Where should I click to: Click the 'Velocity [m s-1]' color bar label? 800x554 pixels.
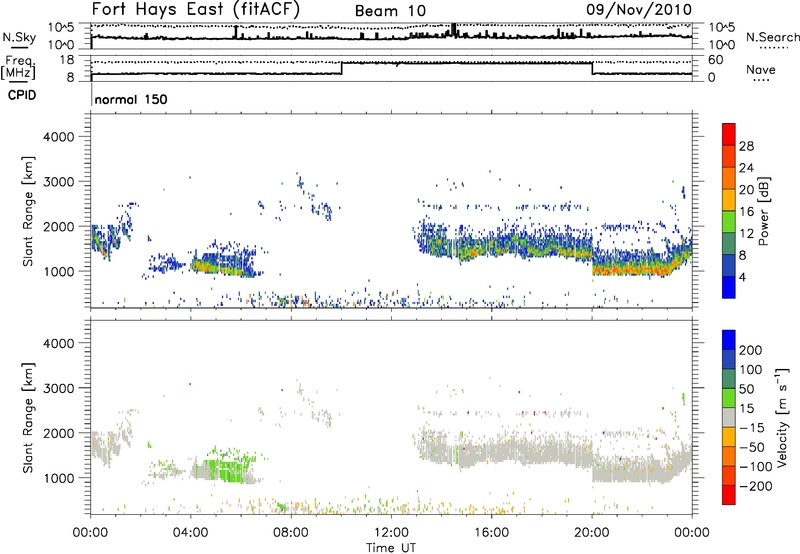(x=782, y=417)
